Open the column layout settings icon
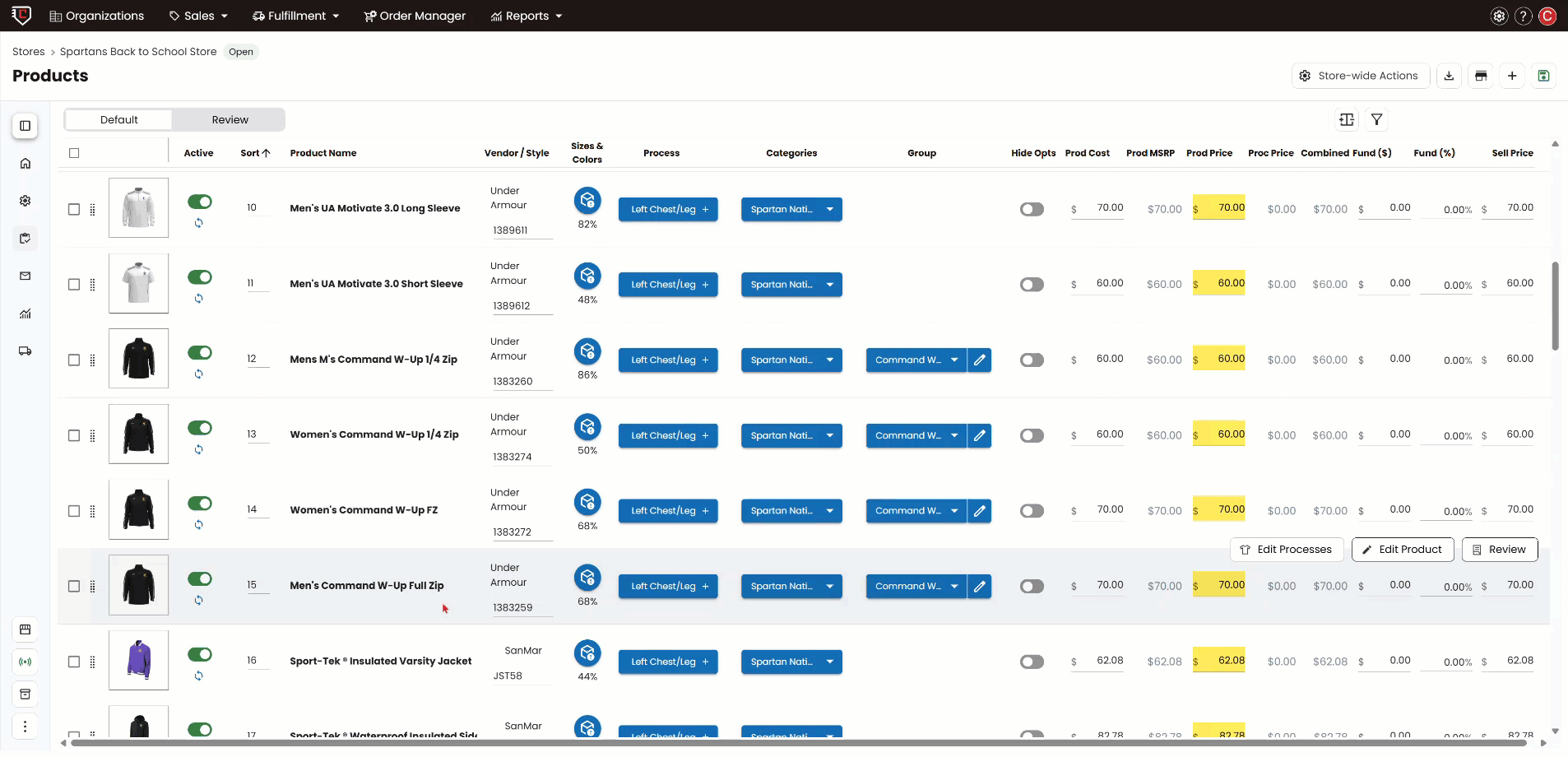This screenshot has height=757, width=1568. tap(1347, 120)
